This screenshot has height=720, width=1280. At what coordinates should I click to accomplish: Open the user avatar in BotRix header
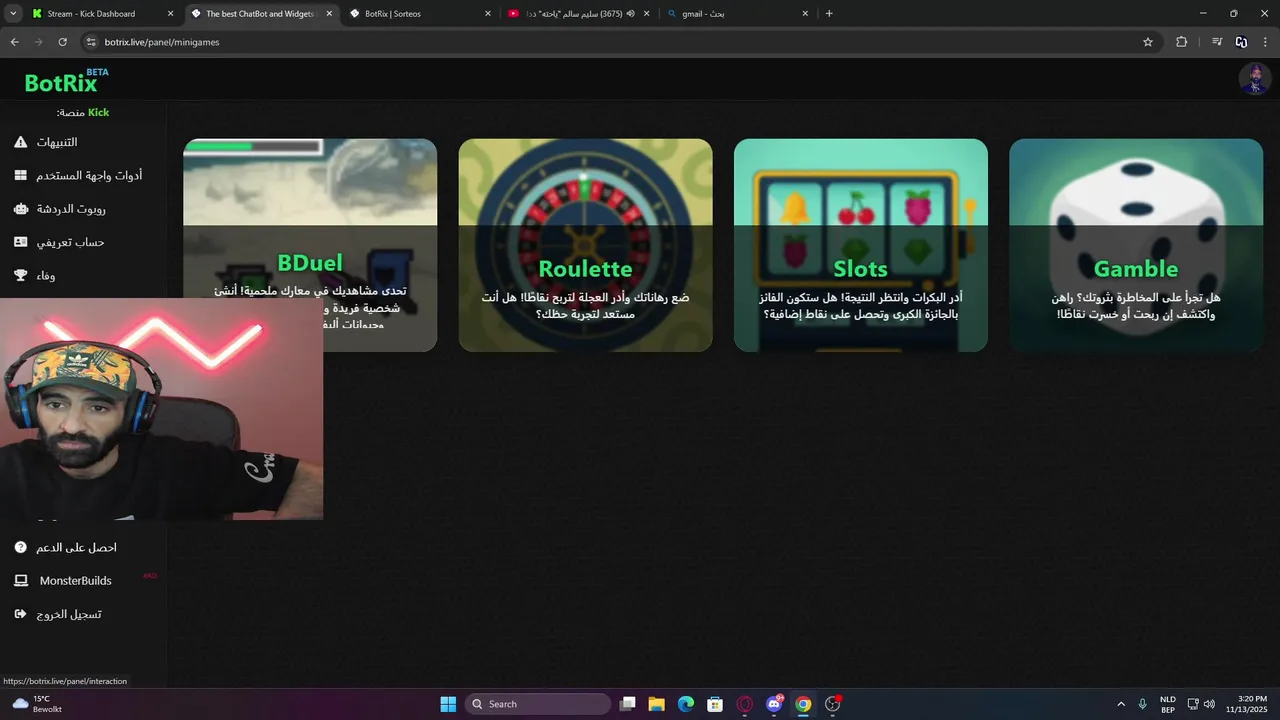coord(1254,79)
